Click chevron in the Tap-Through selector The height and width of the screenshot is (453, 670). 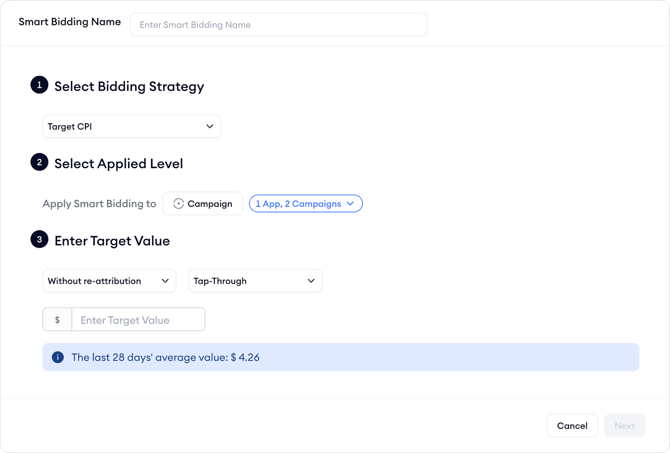tap(311, 281)
